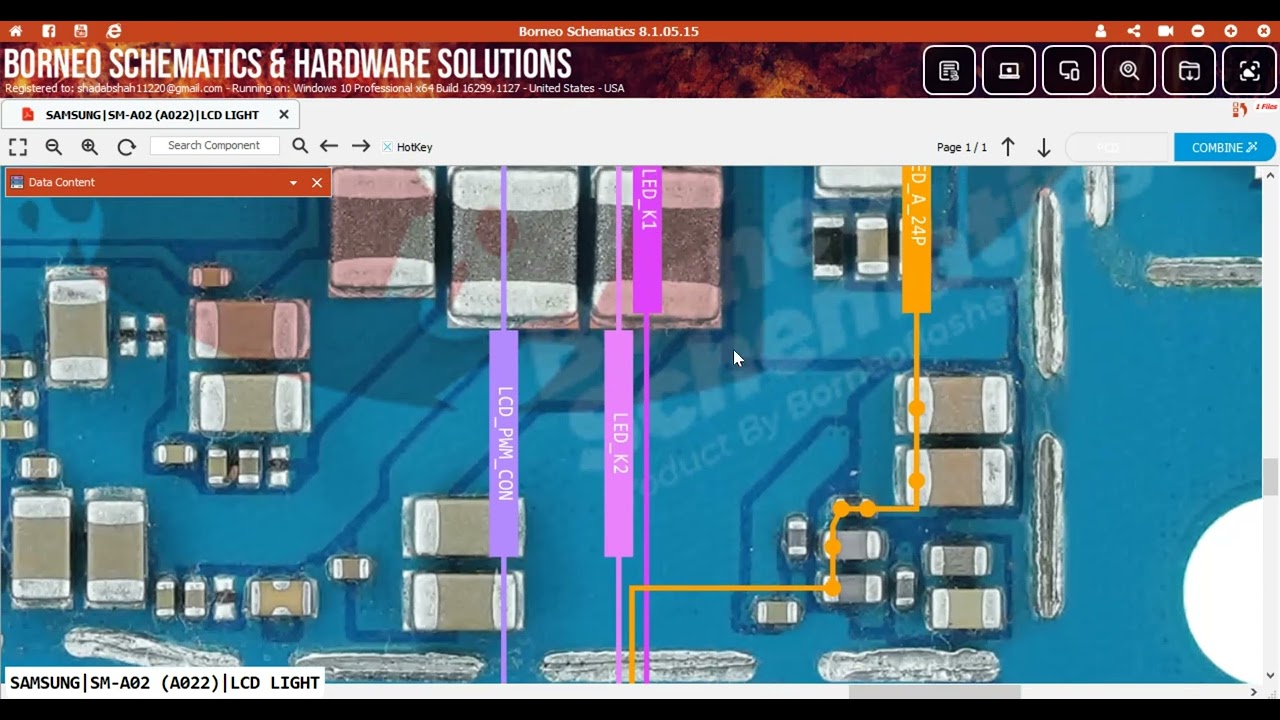Screen dimensions: 1280x720
Task: Open the Facebook page icon
Action: [48, 31]
